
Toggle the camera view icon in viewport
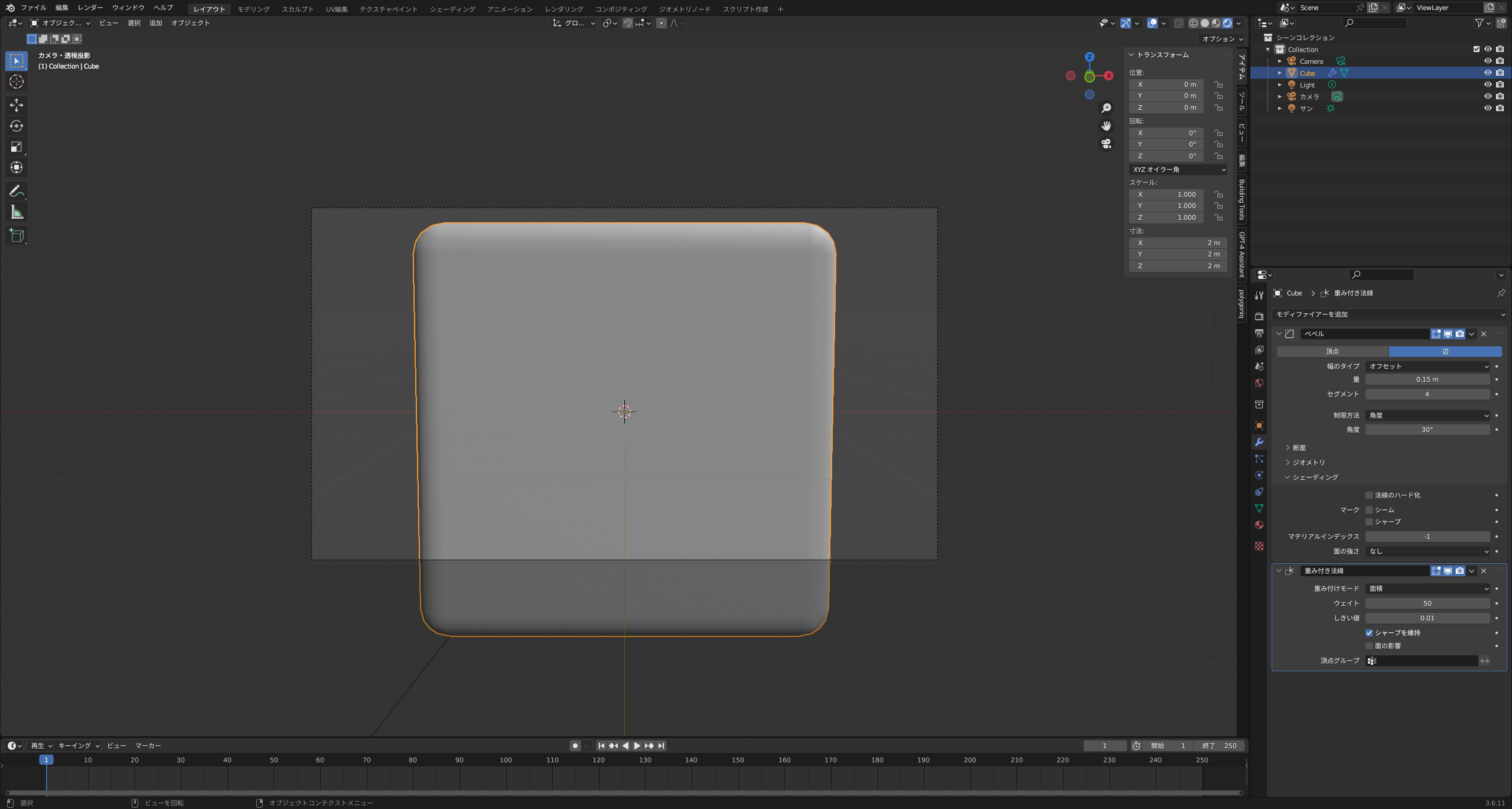(1106, 144)
